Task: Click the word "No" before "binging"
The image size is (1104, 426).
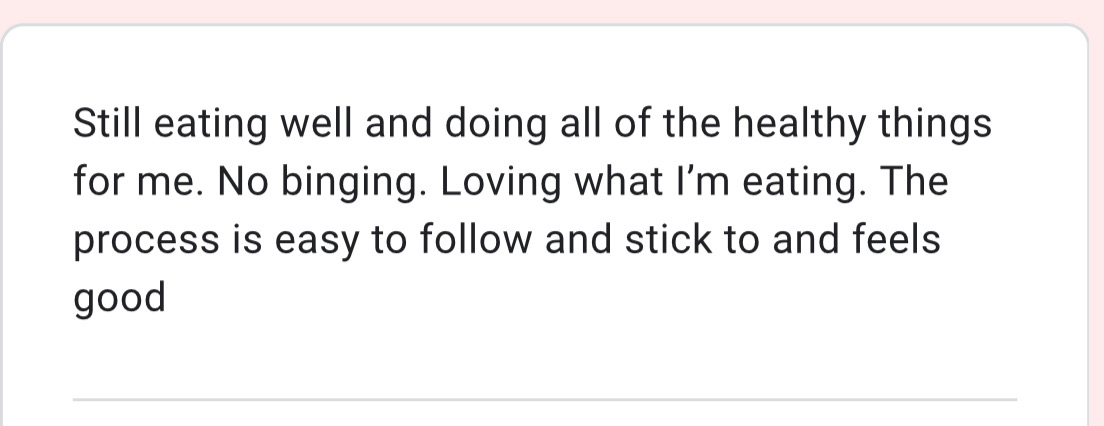Action: pos(242,181)
